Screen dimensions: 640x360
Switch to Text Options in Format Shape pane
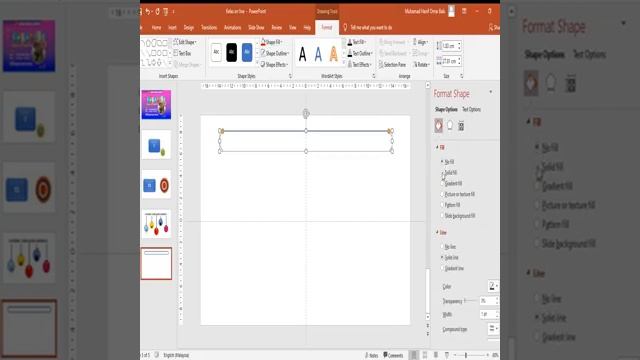[x=471, y=109]
